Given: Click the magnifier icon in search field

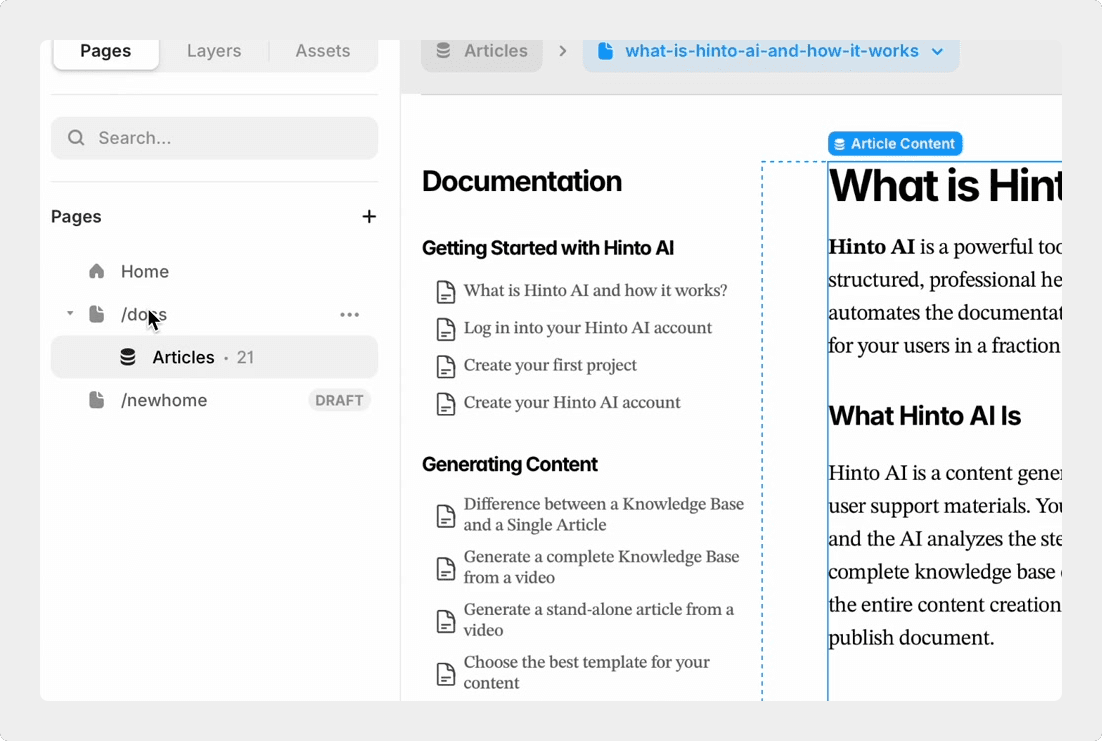Looking at the screenshot, I should point(76,138).
